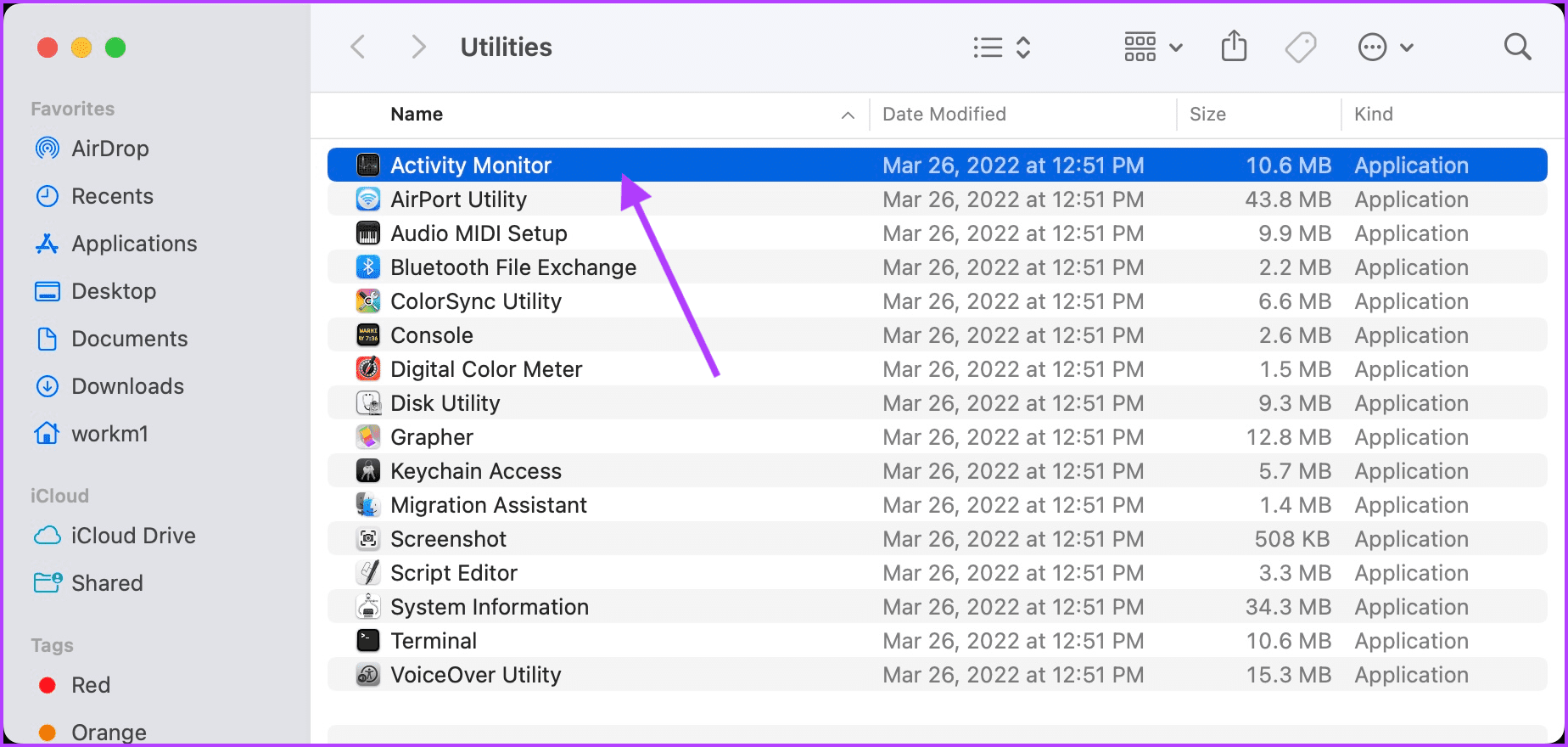Open the group-by grid dropdown
Screen dimensions: 1568x747
(x=1153, y=47)
